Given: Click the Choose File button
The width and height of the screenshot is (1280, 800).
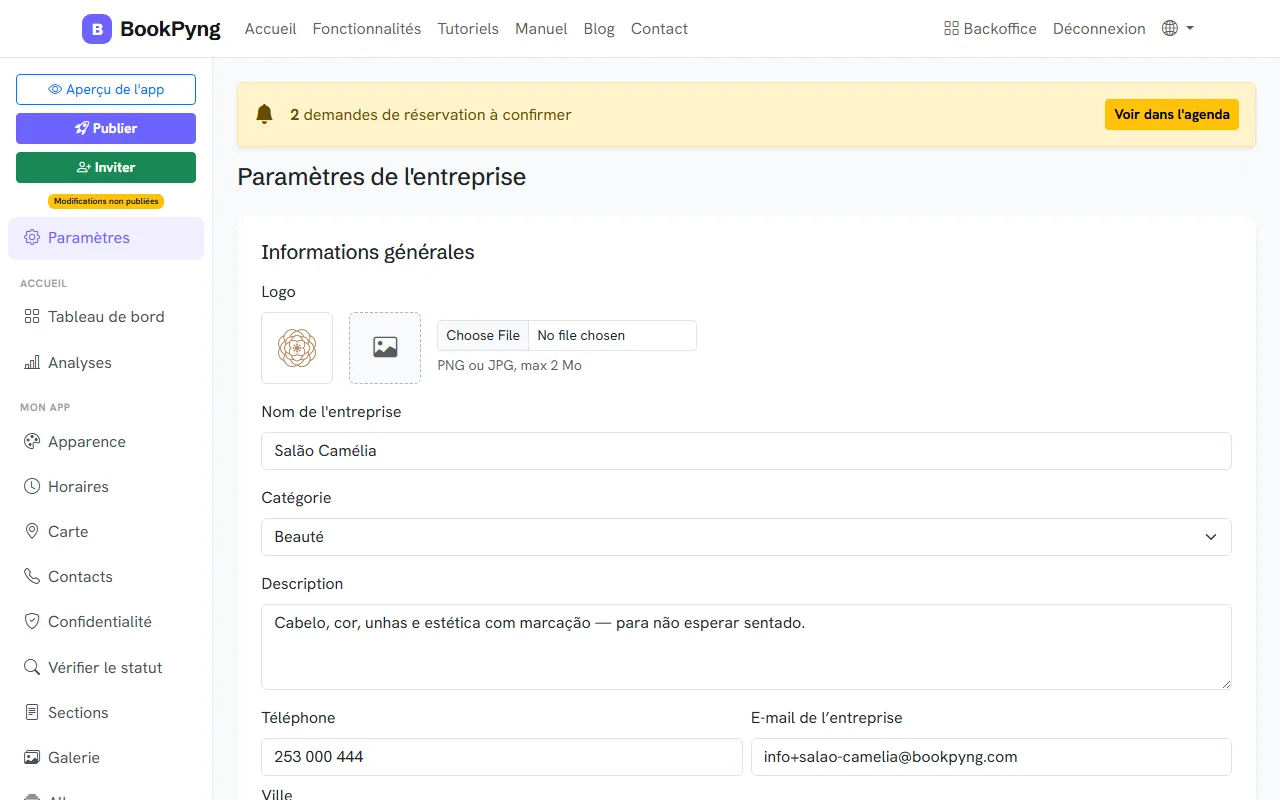Looking at the screenshot, I should click(x=483, y=335).
